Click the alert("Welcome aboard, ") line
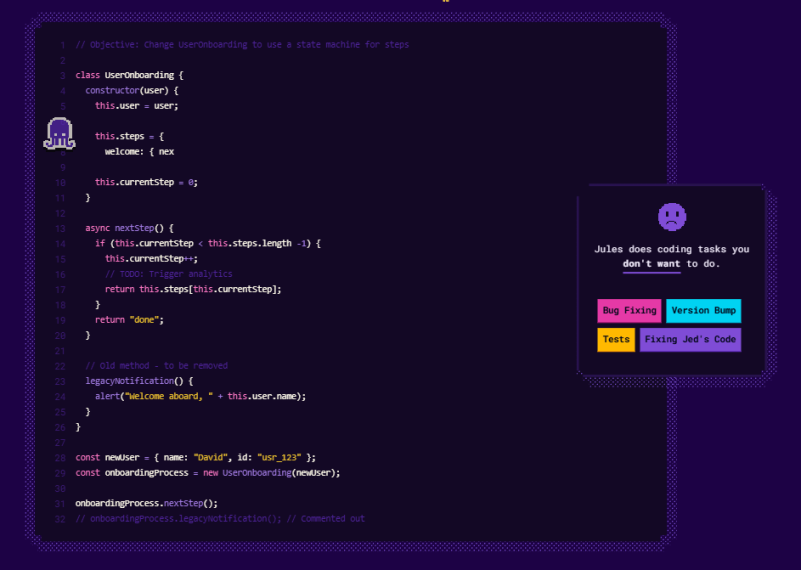Viewport: 801px width, 570px height. (201, 396)
